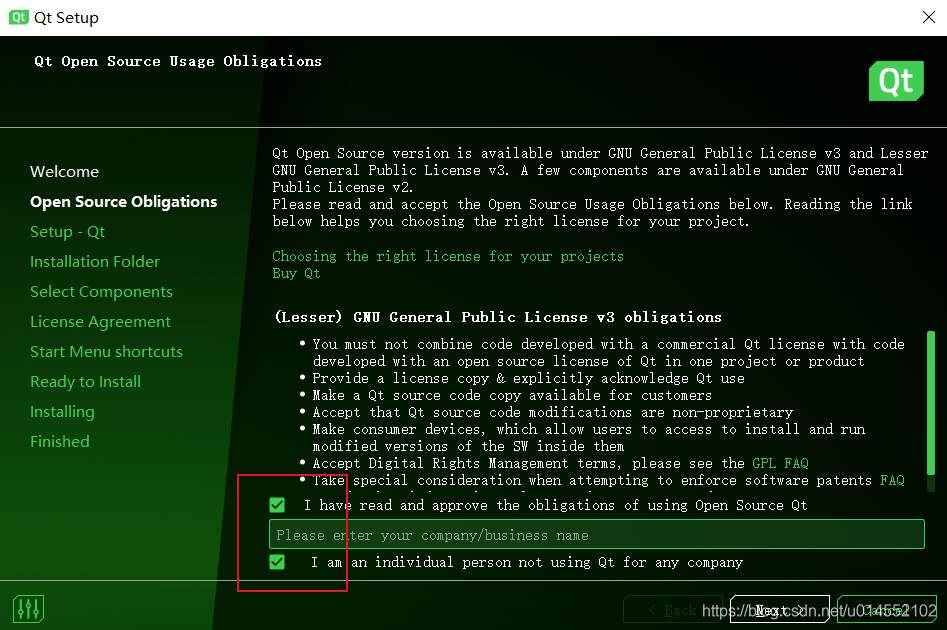Open the settings sliders icon bottom left

click(x=28, y=608)
